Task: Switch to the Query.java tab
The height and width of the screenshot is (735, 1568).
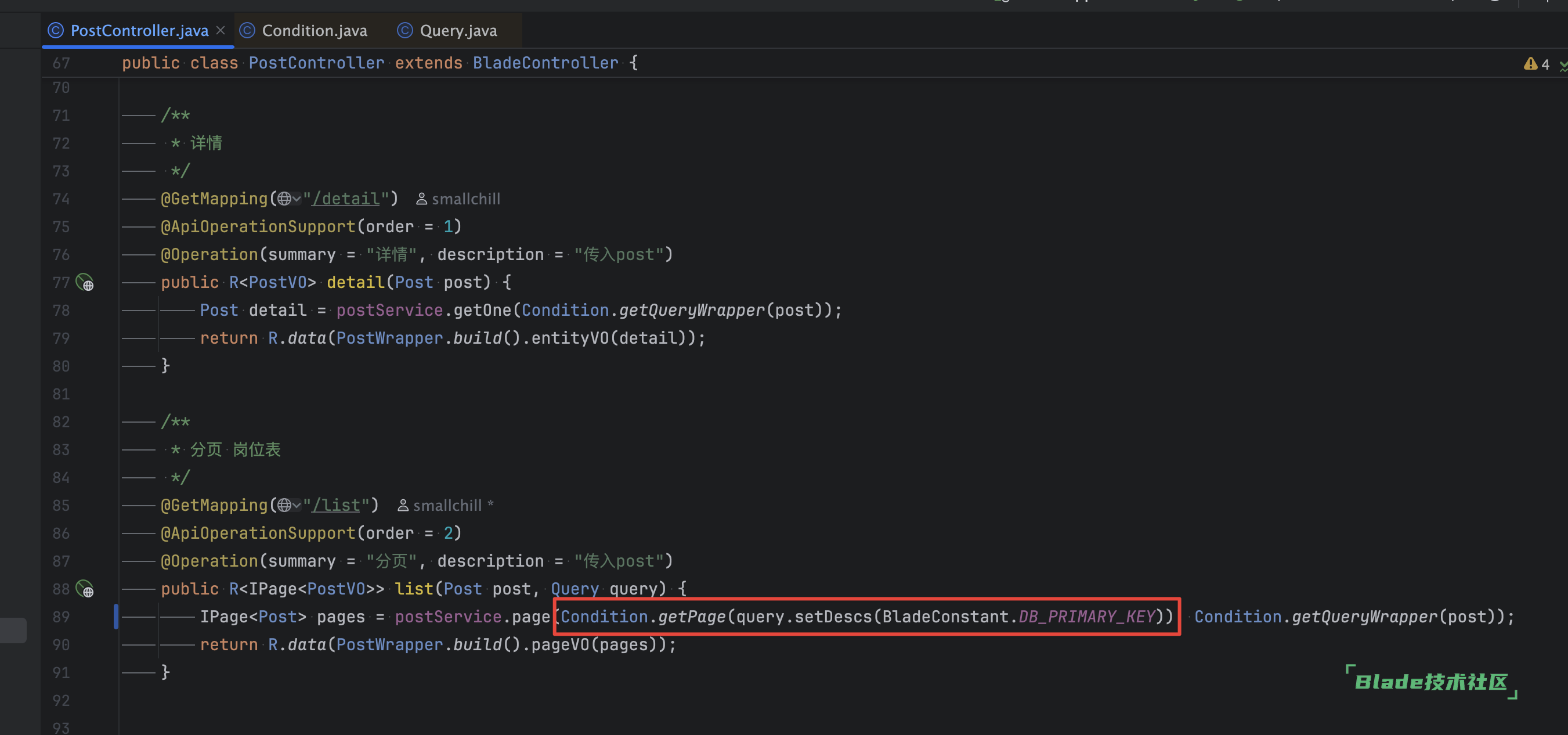Action: tap(458, 30)
